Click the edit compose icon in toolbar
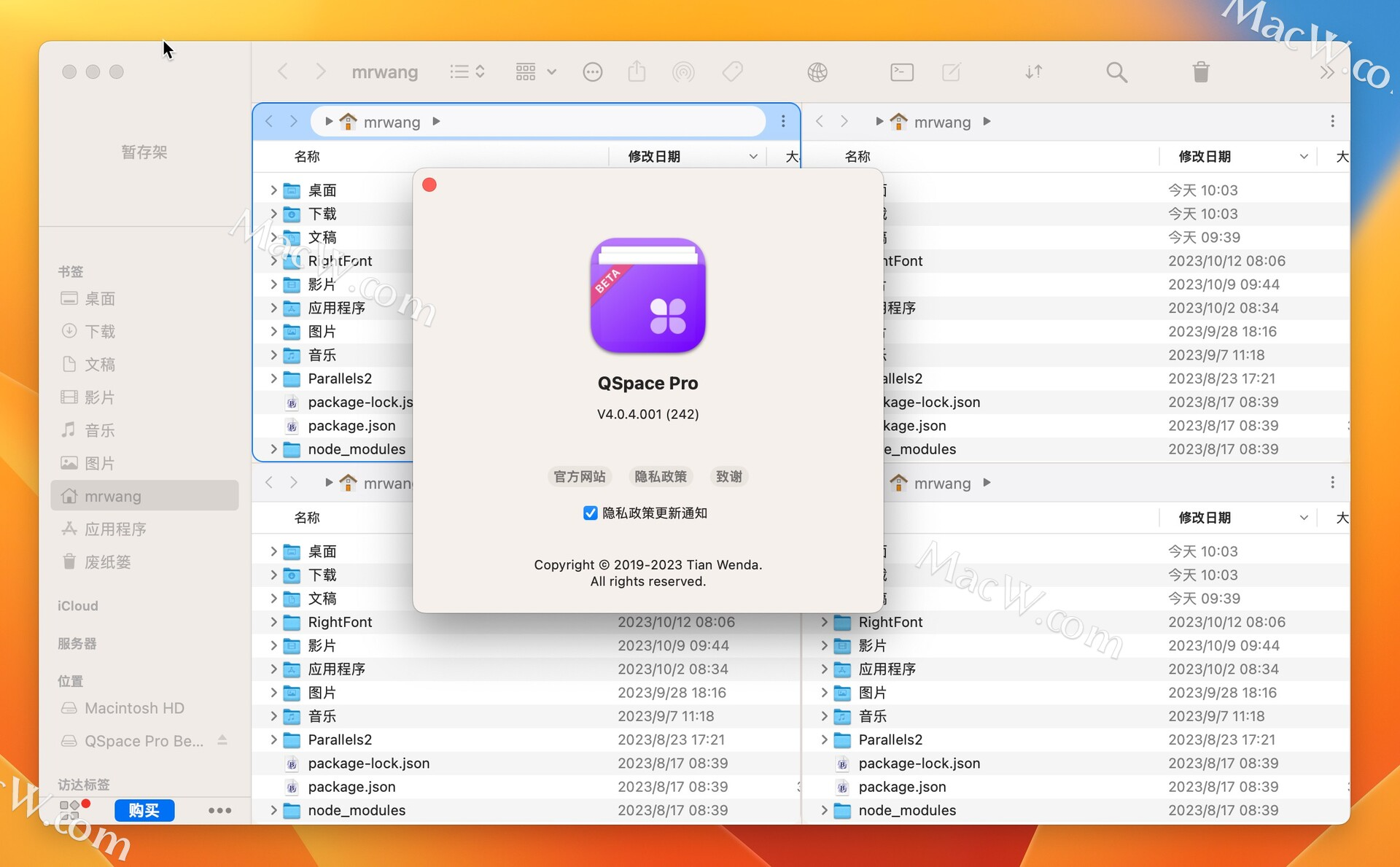The image size is (1400, 867). click(952, 71)
